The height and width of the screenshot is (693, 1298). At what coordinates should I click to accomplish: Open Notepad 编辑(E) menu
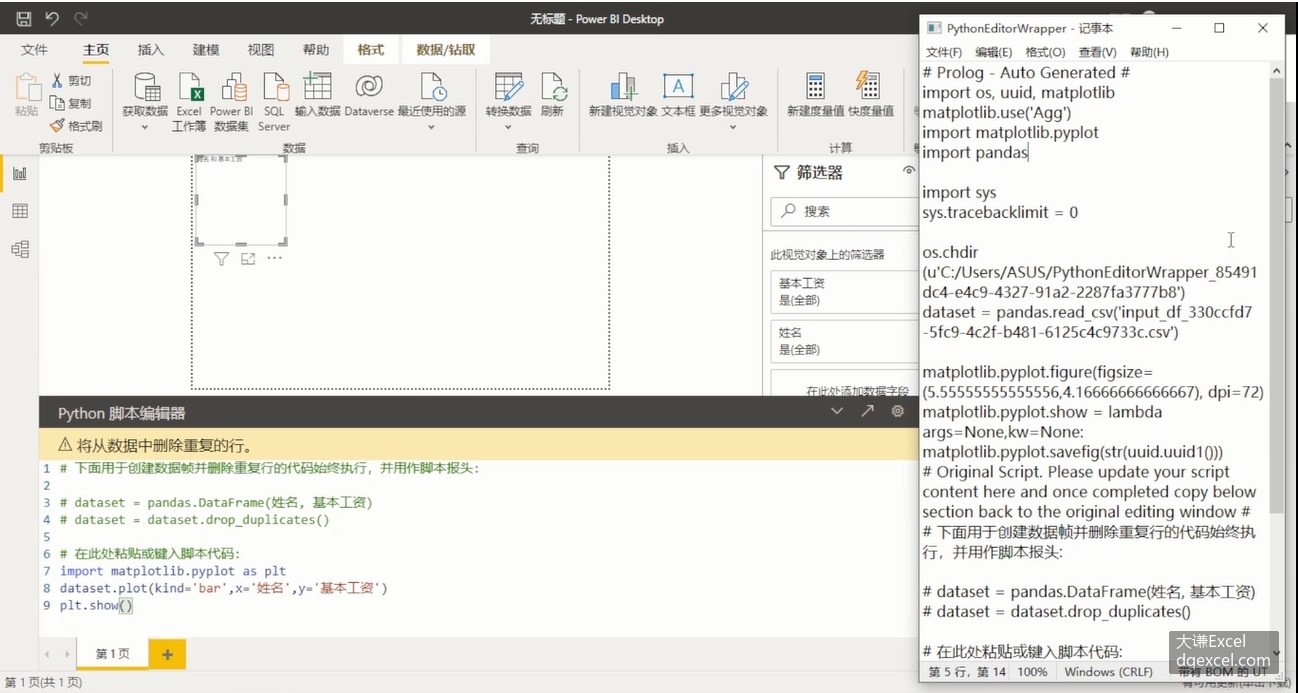(x=993, y=52)
